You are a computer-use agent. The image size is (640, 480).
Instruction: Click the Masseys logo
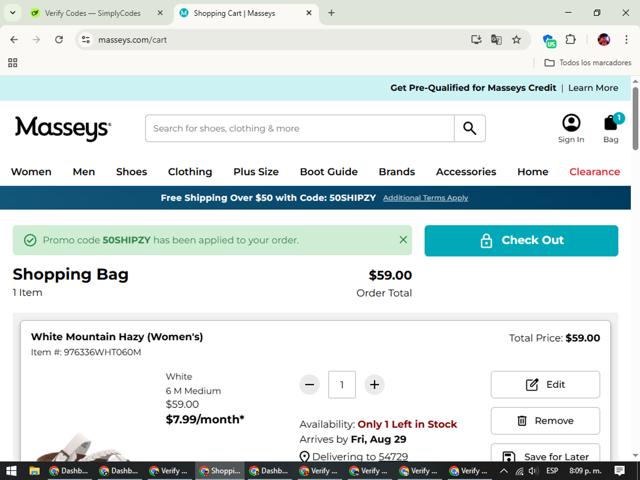62,128
